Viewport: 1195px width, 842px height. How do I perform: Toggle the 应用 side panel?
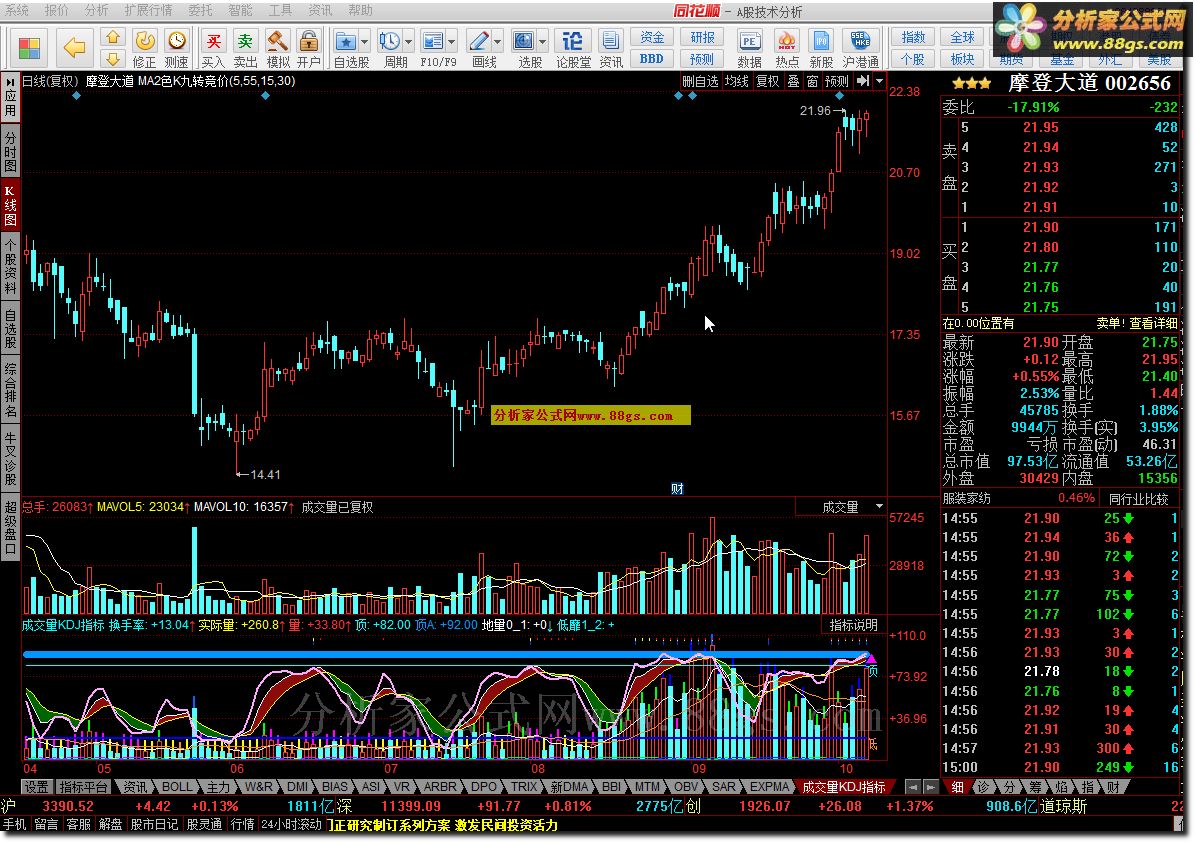(x=11, y=97)
